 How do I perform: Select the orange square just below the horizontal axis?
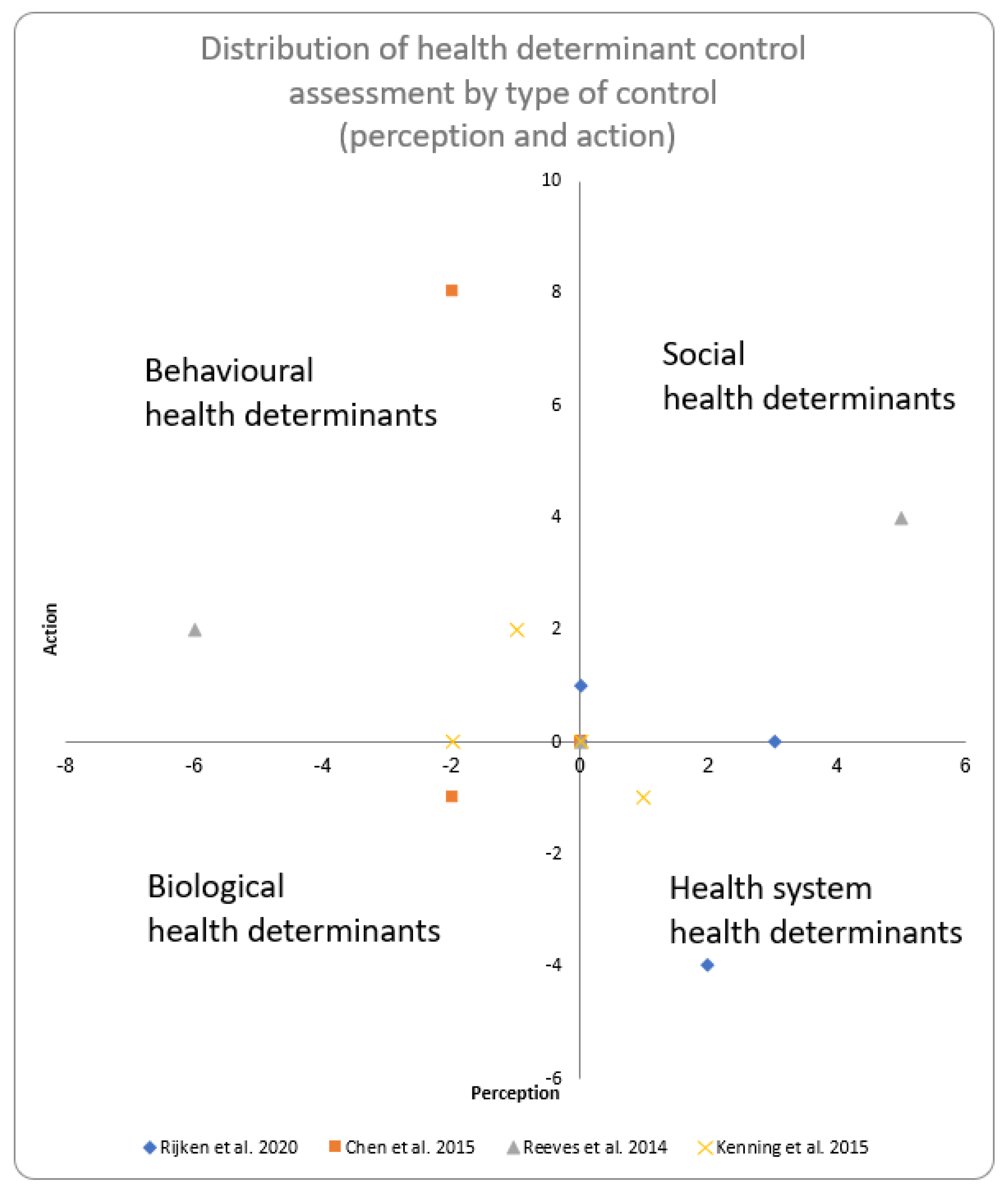[x=451, y=796]
